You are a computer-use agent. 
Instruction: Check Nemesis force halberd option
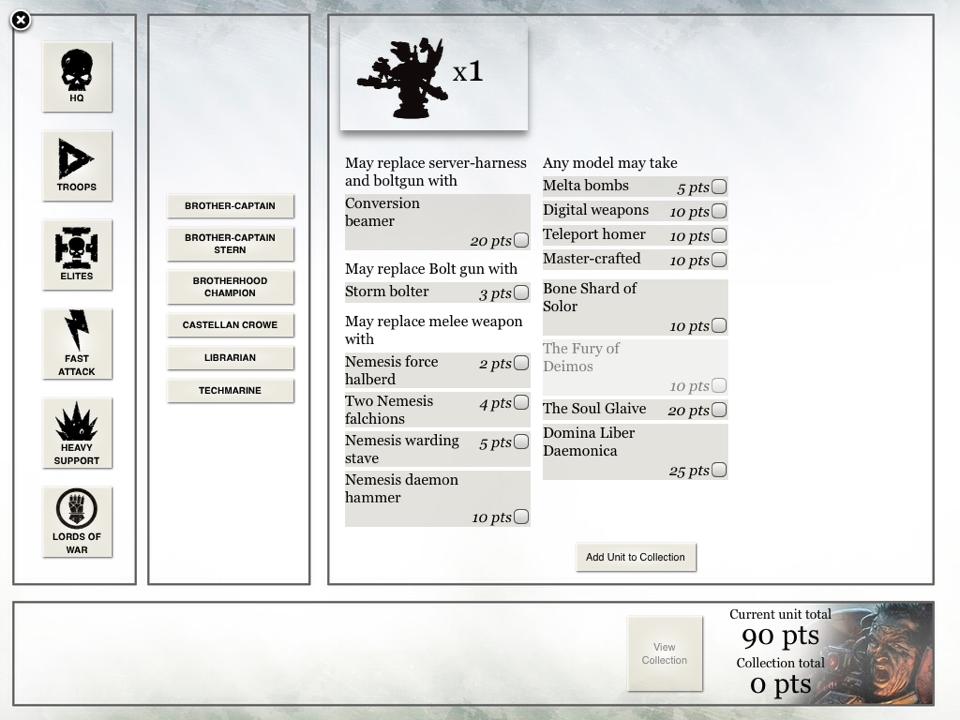click(522, 362)
